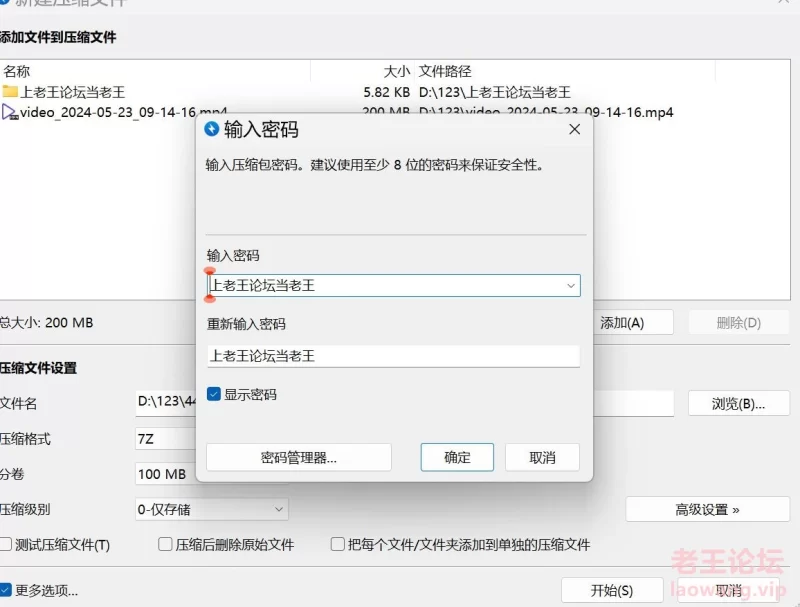Toggle the 更多选项 checkbox
Viewport: 800px width, 607px height.
point(5,590)
